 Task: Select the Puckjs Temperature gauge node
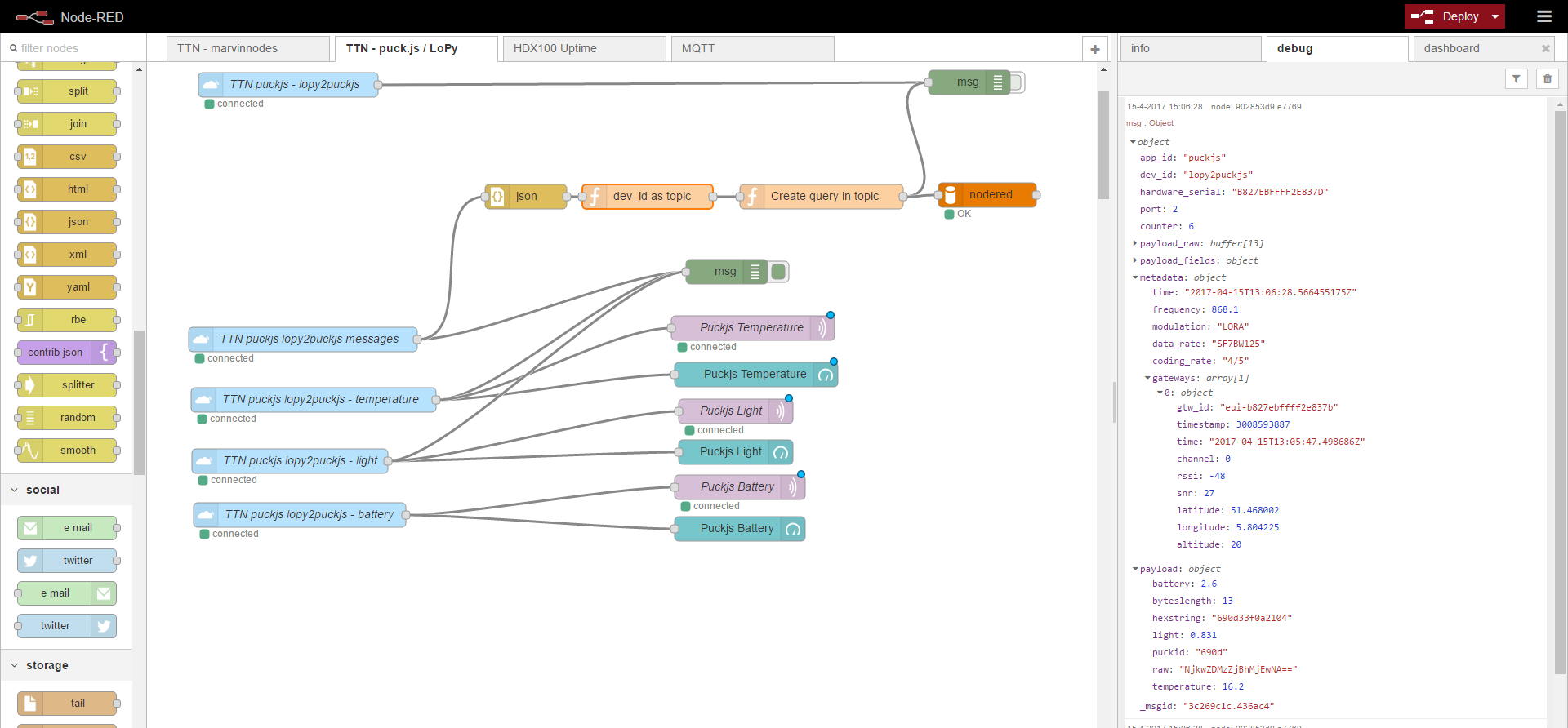point(756,375)
